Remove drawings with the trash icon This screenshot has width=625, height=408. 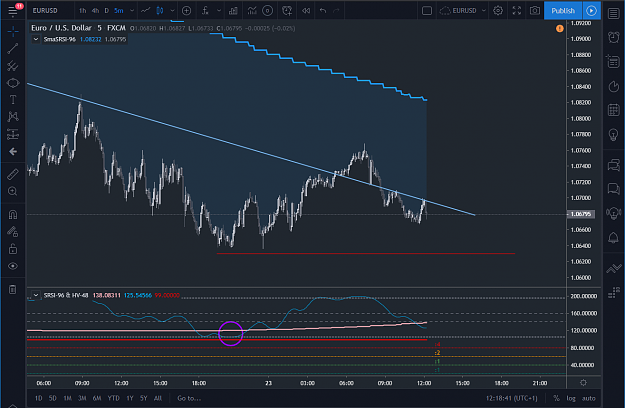[13, 289]
